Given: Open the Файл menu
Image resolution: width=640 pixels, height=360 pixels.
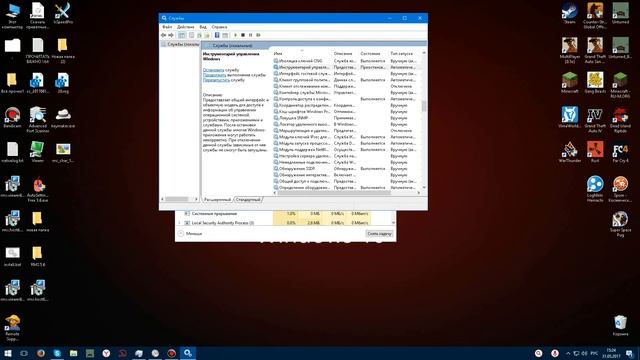Looking at the screenshot, I should coord(167,27).
